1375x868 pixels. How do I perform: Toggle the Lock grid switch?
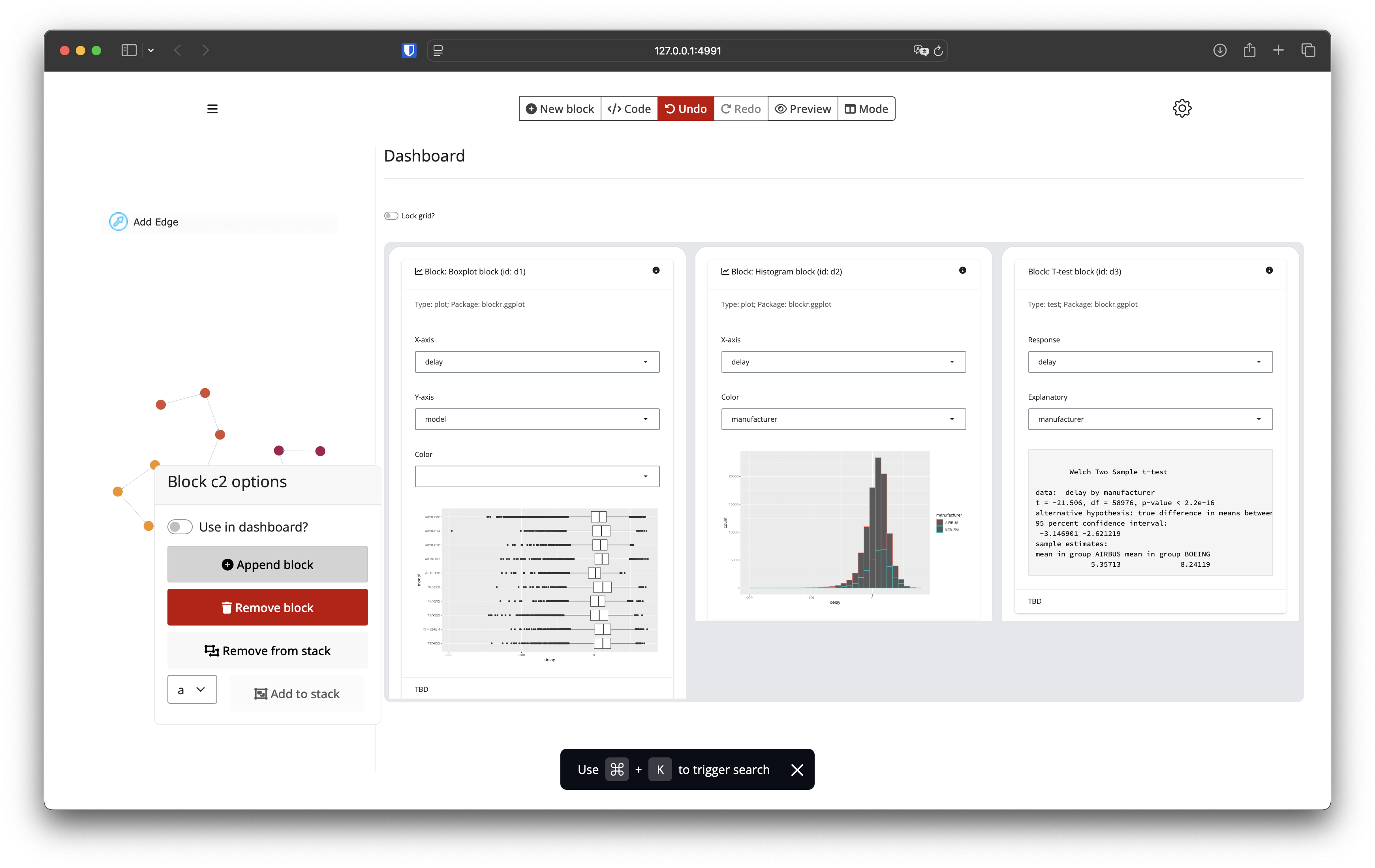tap(391, 216)
